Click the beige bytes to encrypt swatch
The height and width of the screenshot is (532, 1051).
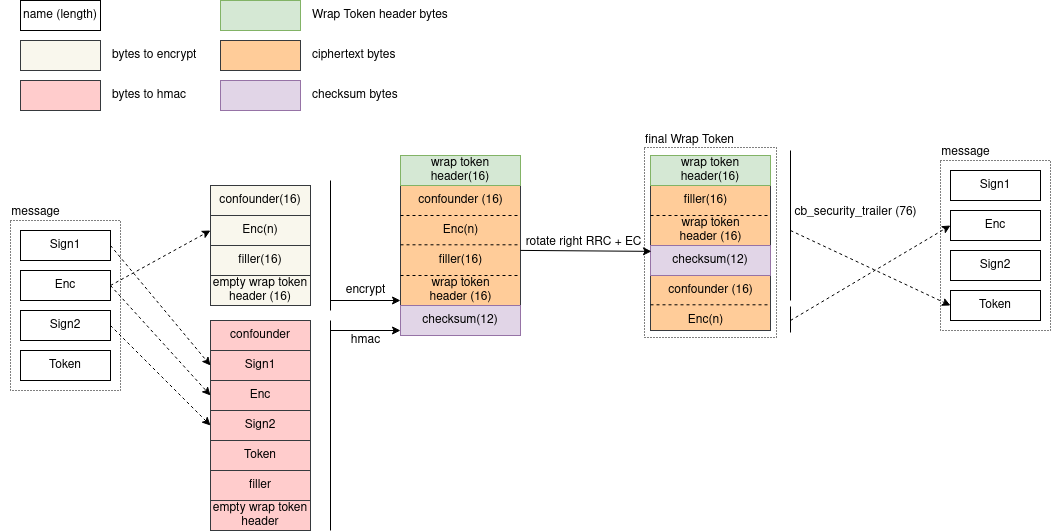[x=60, y=55]
